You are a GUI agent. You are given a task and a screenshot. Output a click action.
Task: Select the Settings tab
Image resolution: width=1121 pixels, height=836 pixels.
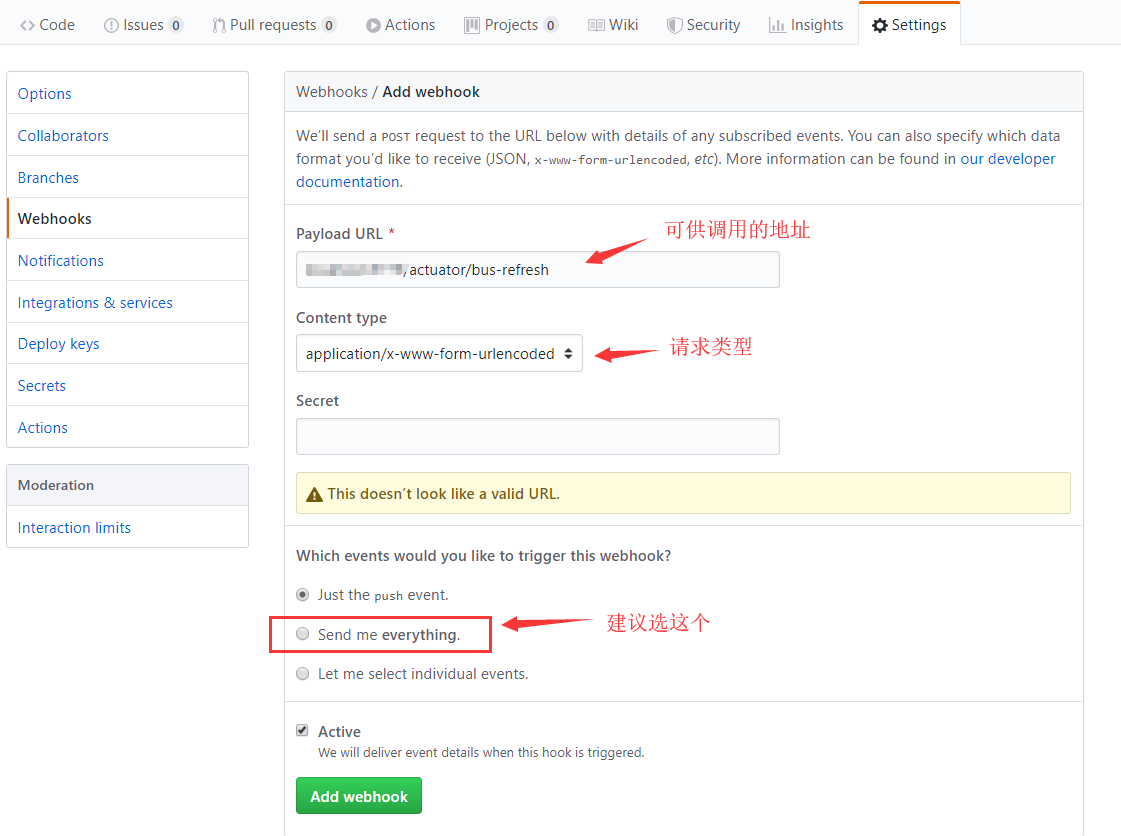point(908,25)
